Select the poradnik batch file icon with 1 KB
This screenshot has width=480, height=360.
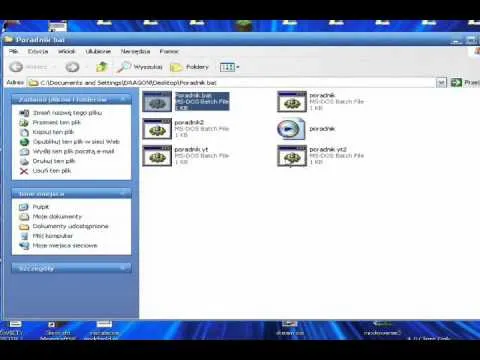tap(292, 102)
